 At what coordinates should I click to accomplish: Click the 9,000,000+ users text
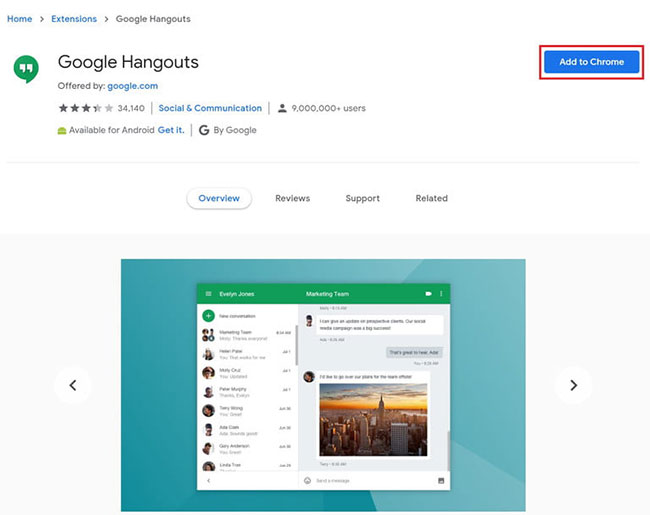click(329, 108)
